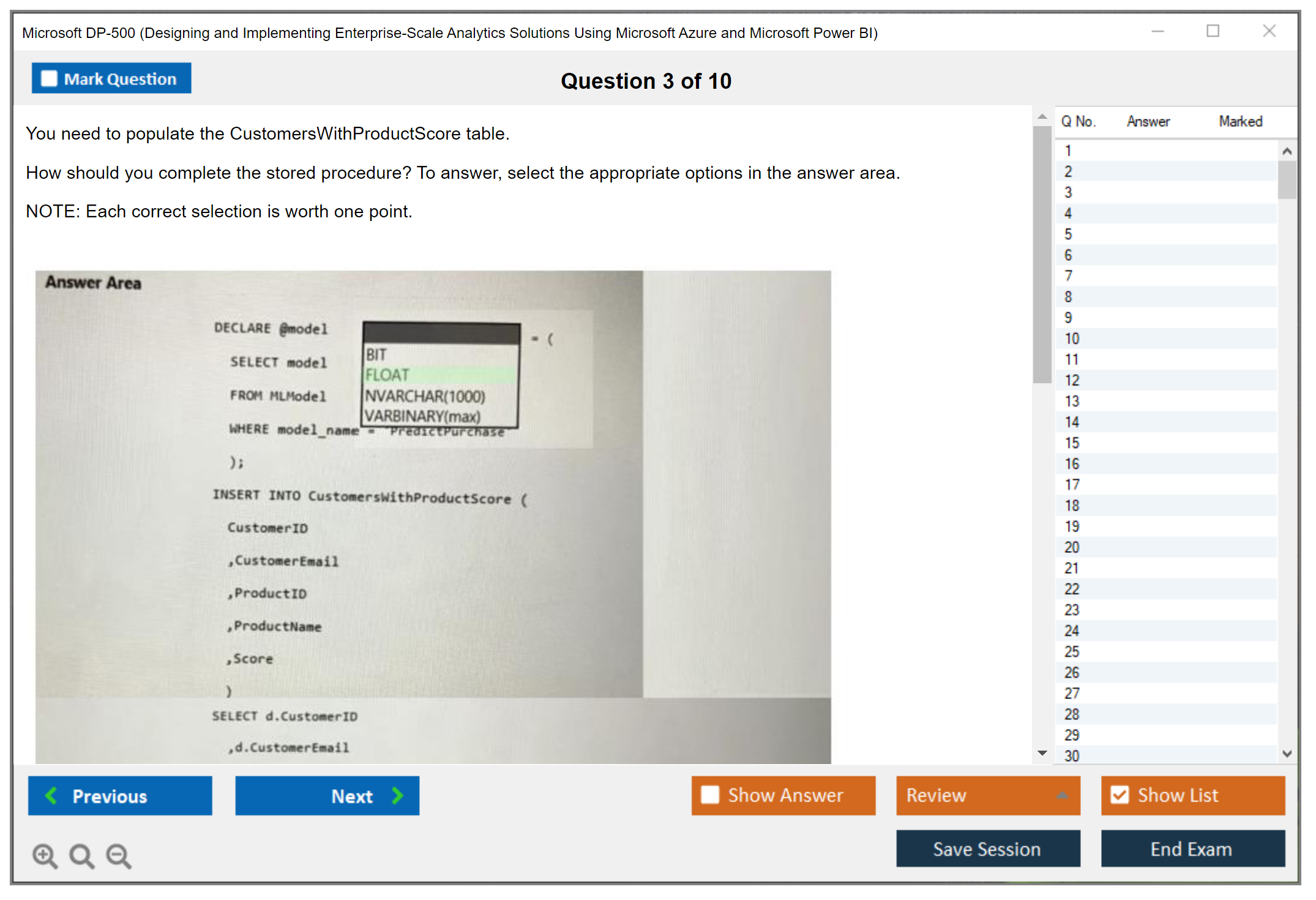Select question 12 in the list
1316x900 pixels.
coord(1072,380)
